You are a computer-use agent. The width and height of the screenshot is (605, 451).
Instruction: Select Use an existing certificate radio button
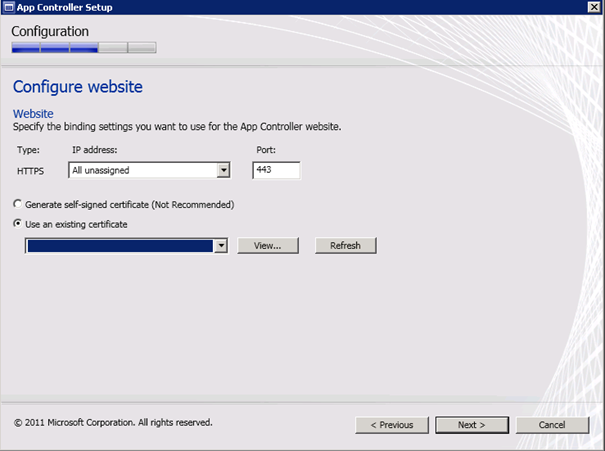(17, 223)
